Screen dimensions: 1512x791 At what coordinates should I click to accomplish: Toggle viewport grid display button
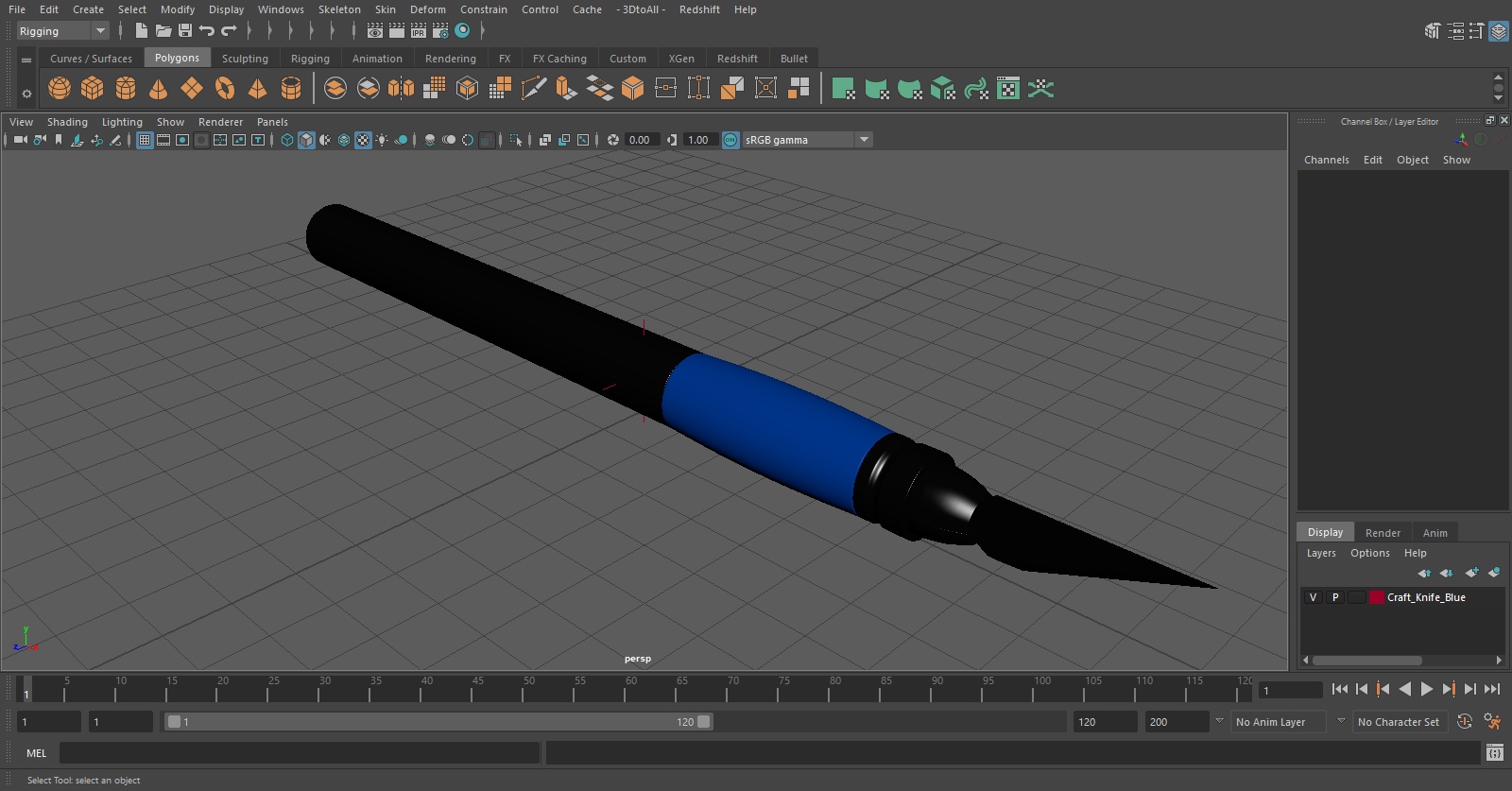click(x=145, y=140)
